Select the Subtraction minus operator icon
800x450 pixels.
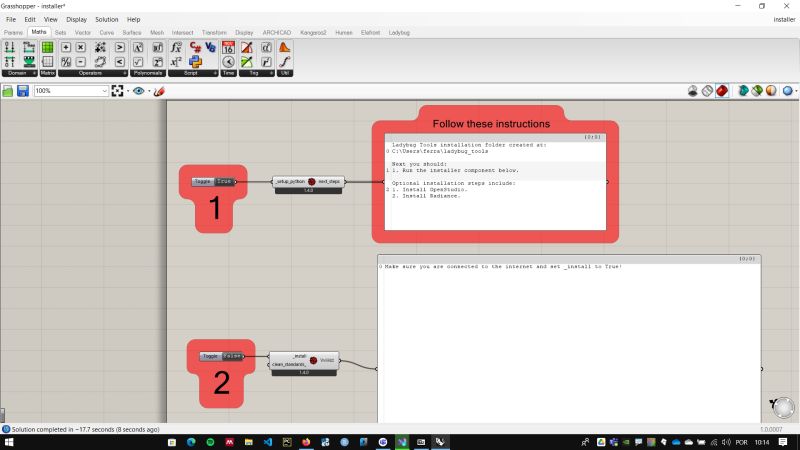pyautogui.click(x=81, y=62)
